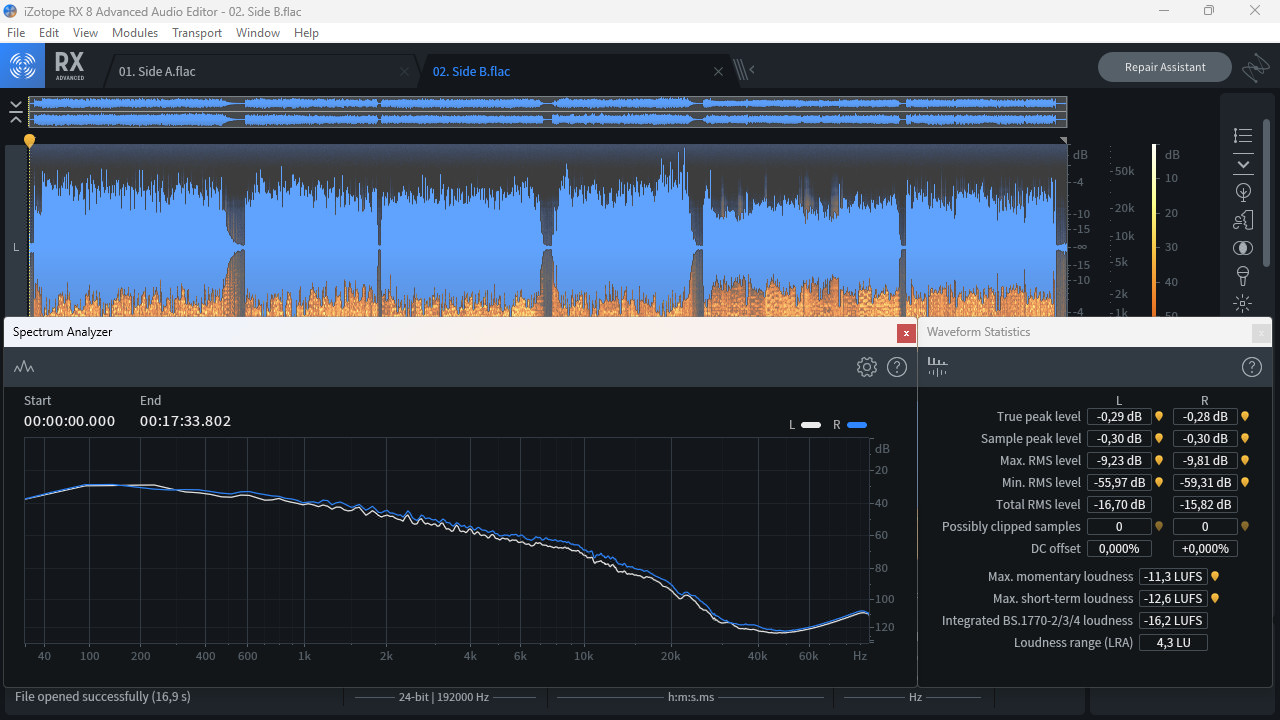Click the iZotope logo icon at top left
This screenshot has height=720, width=1280.
[x=22, y=67]
